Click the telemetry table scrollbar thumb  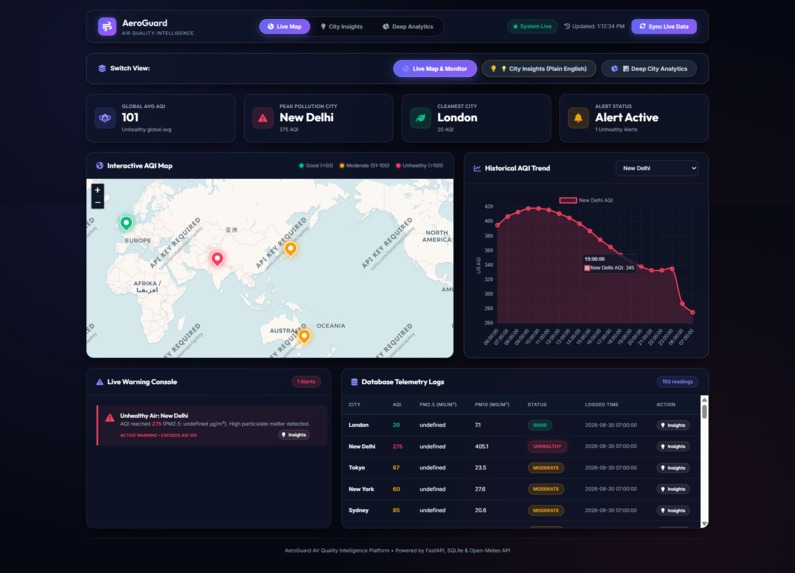704,411
